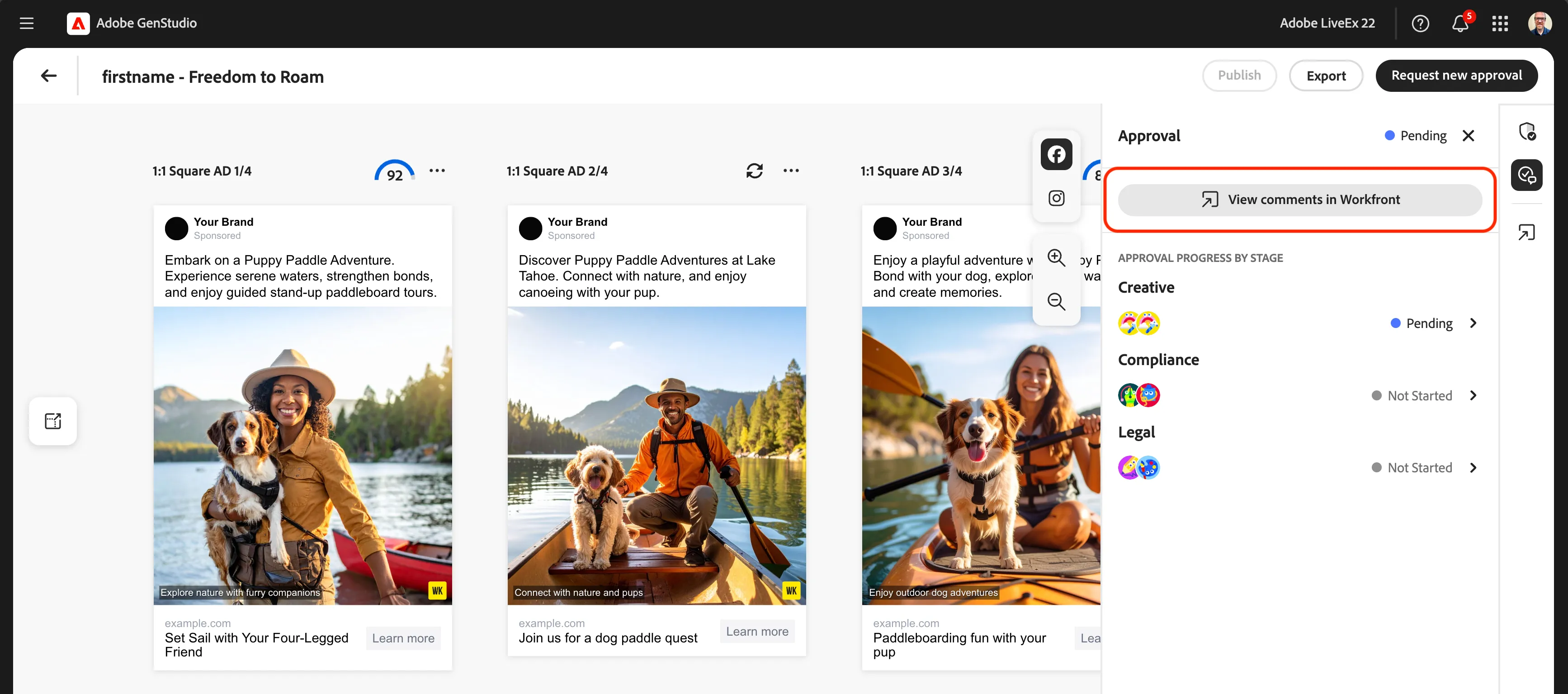Click Request new approval
Viewport: 1568px width, 694px height.
pyautogui.click(x=1456, y=76)
